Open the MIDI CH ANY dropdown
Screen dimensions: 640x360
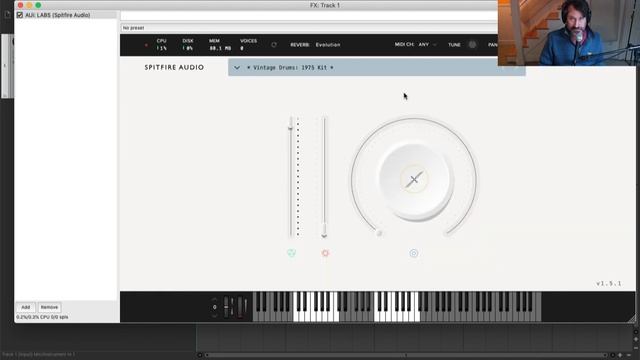[427, 44]
